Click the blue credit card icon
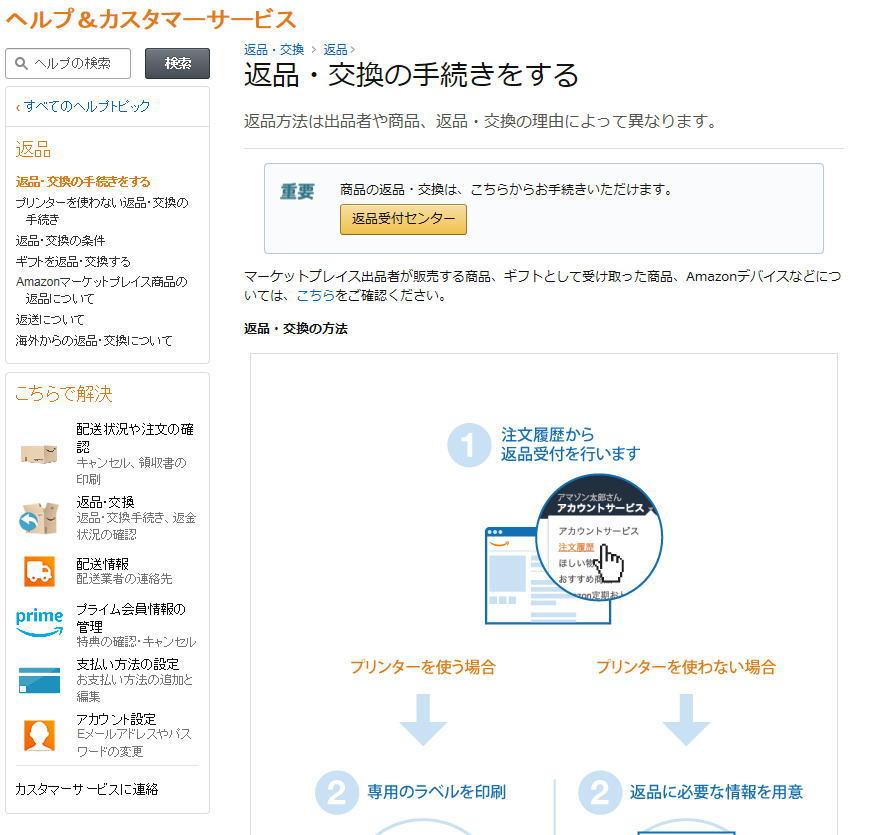875x835 pixels. (39, 680)
